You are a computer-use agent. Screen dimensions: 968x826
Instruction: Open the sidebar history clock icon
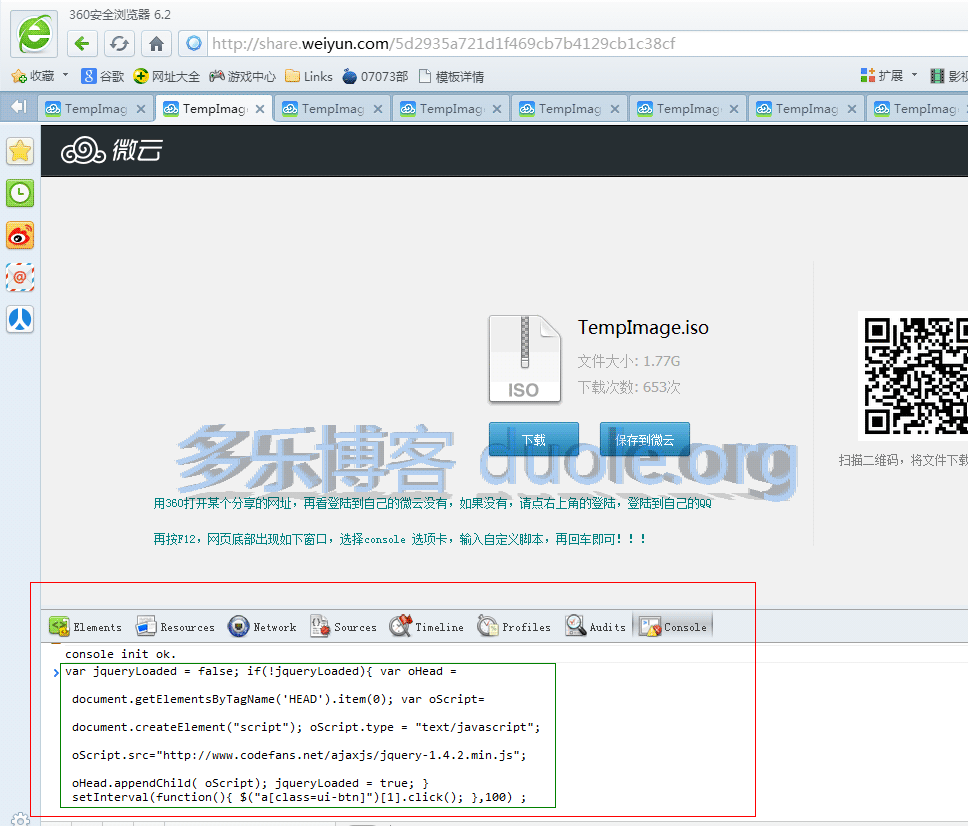[x=20, y=193]
